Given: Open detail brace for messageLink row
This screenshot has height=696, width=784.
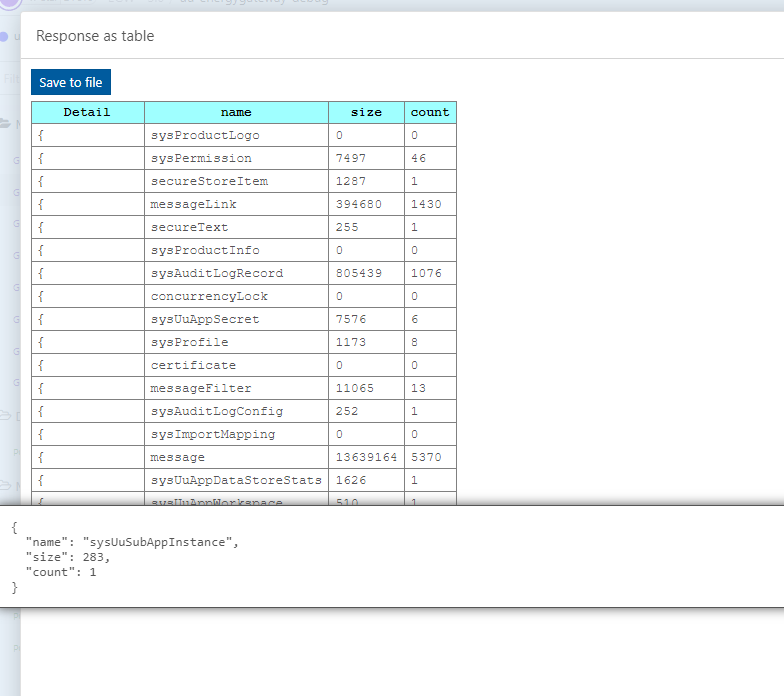Looking at the screenshot, I should tap(41, 204).
